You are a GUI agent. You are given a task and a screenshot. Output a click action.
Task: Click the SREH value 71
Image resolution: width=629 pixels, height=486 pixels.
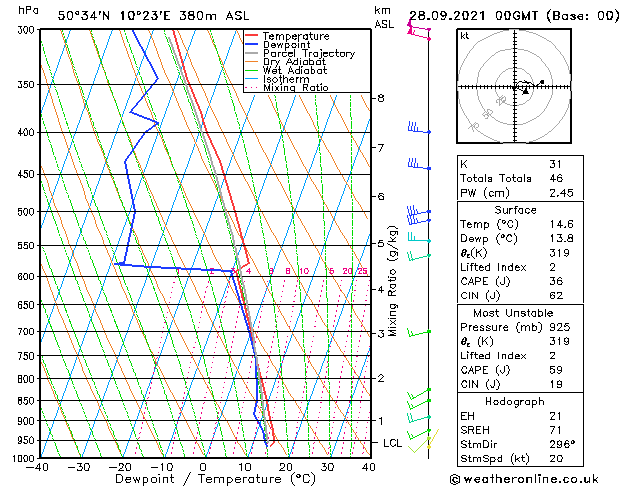(556, 430)
